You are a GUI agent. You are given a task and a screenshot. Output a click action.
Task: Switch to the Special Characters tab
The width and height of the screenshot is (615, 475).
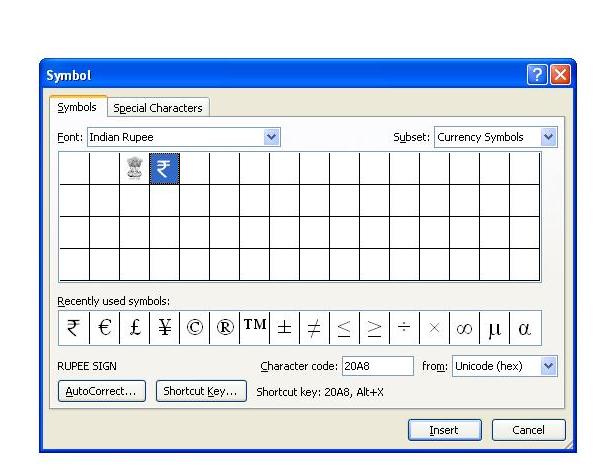[158, 108]
